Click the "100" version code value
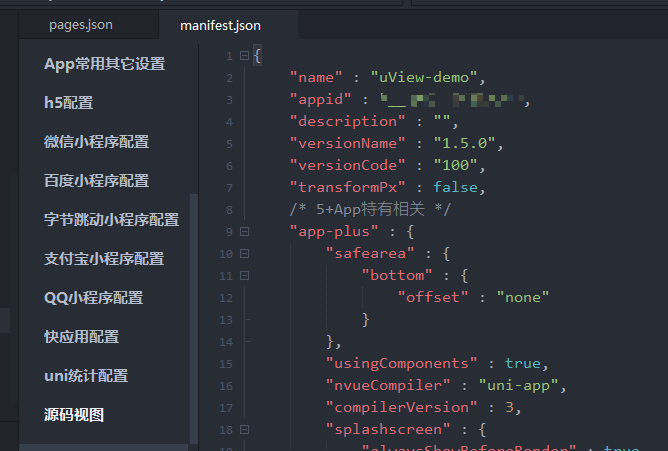 [x=455, y=166]
